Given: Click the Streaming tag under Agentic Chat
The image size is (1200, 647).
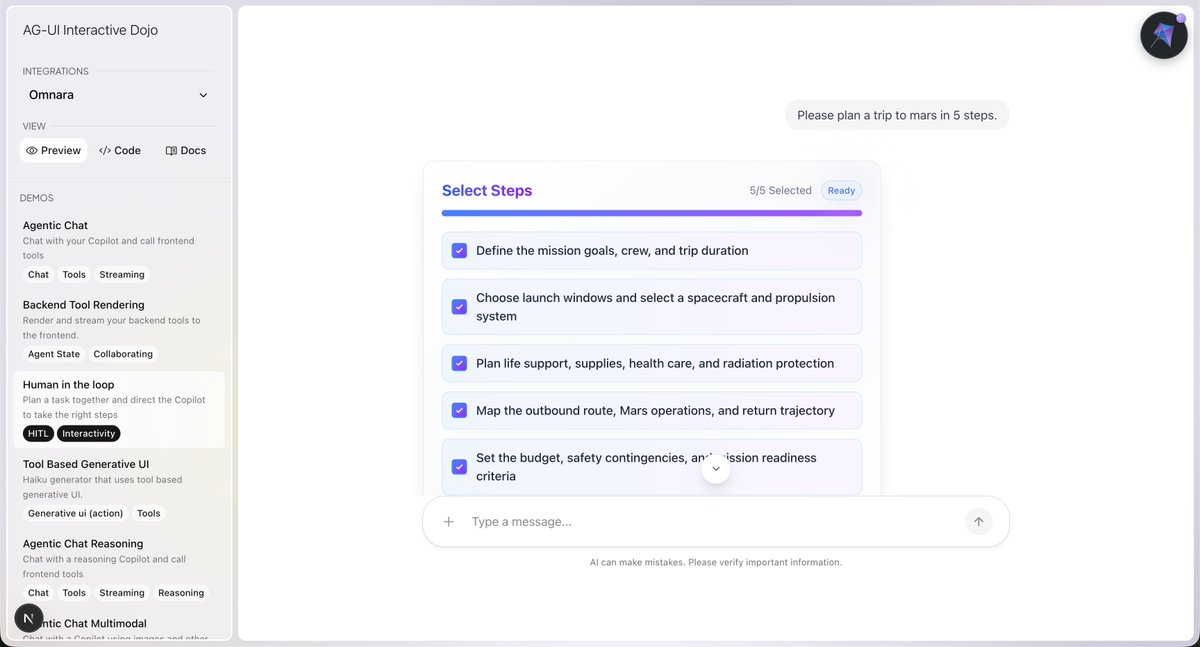Looking at the screenshot, I should (122, 275).
